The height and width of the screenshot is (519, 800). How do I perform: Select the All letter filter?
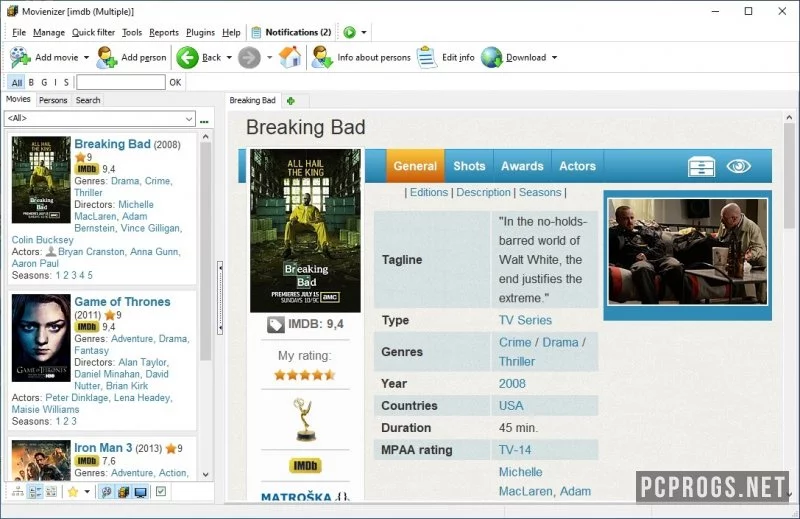(17, 82)
